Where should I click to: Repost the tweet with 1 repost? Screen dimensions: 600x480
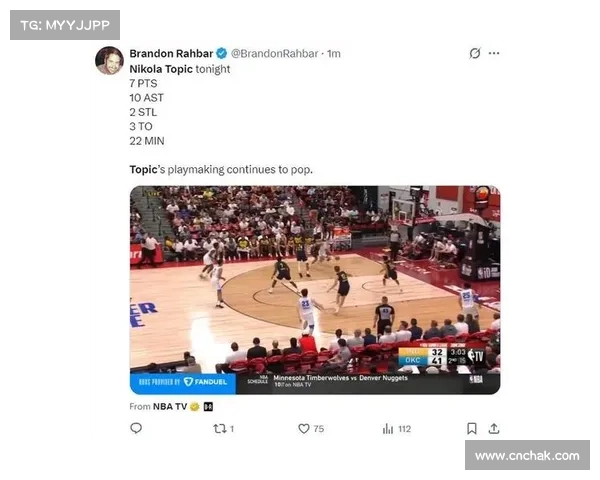pyautogui.click(x=224, y=429)
